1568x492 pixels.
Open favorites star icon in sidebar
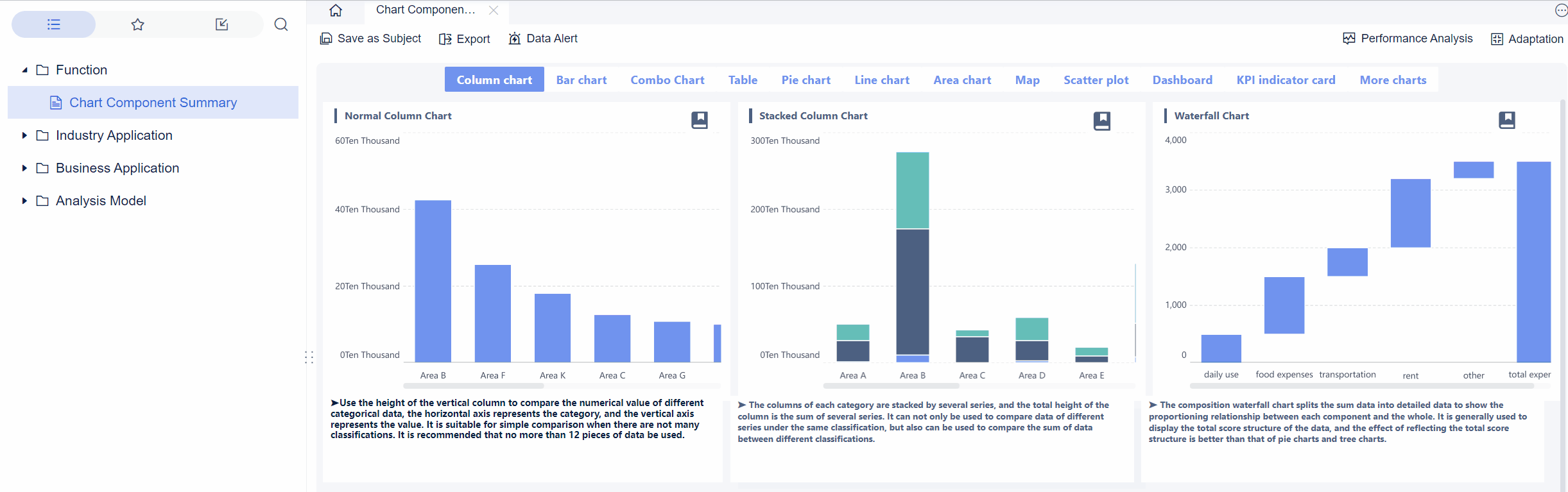coord(137,24)
